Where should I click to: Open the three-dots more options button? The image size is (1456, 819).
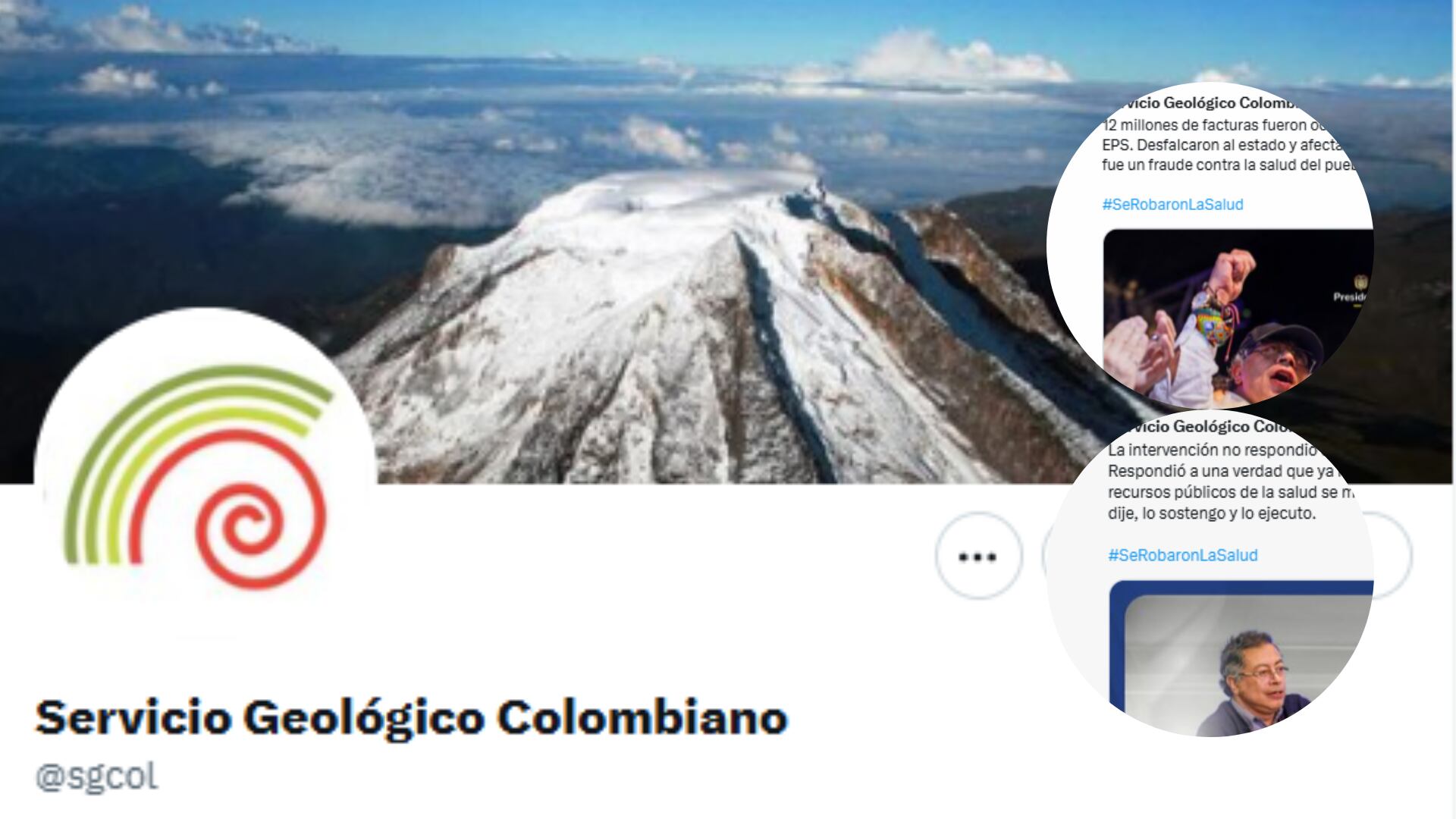978,556
